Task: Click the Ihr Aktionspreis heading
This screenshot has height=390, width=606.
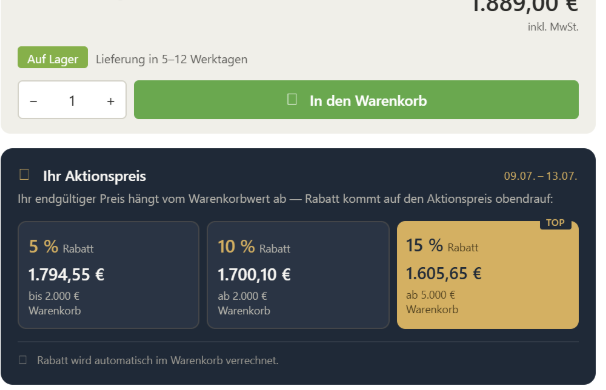Action: click(x=95, y=176)
